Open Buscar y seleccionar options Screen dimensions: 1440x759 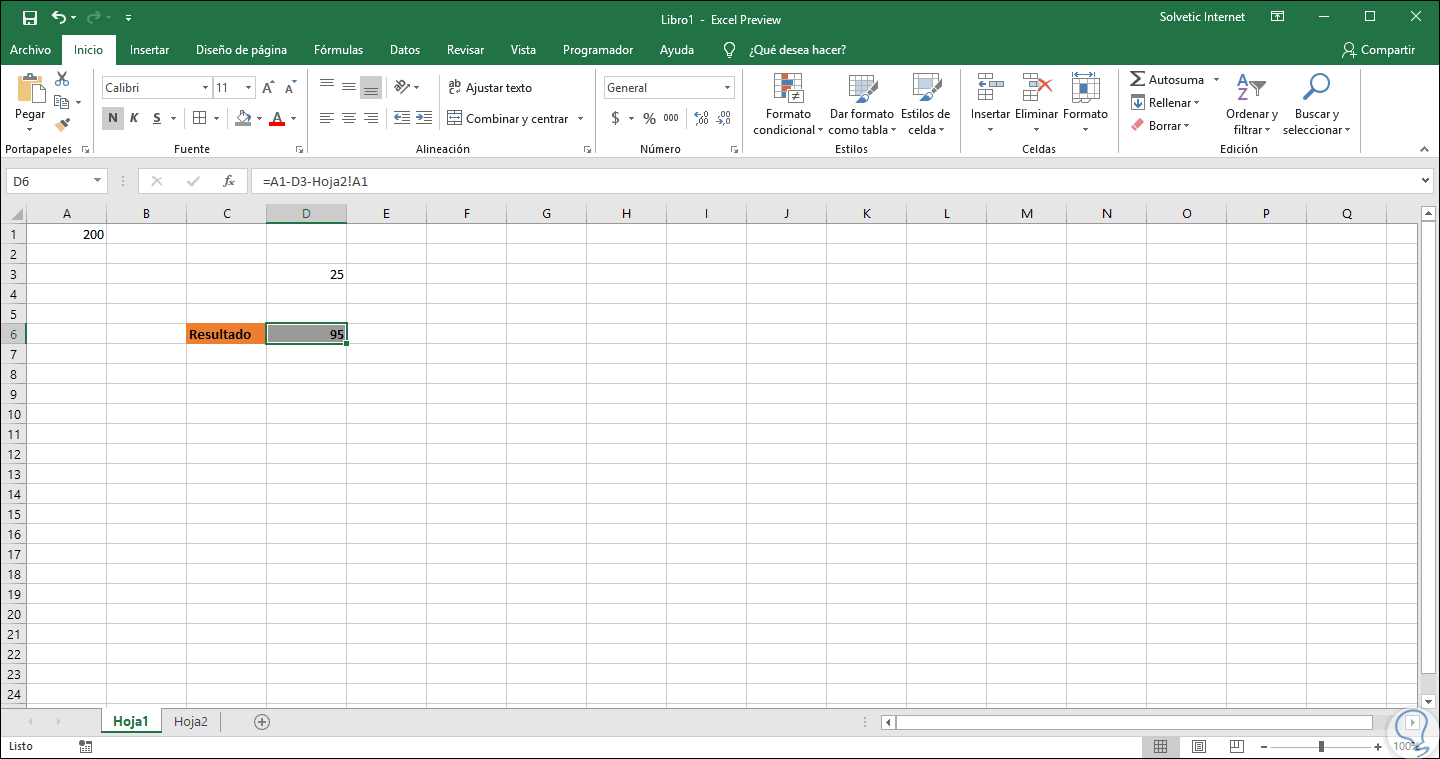(x=1316, y=104)
